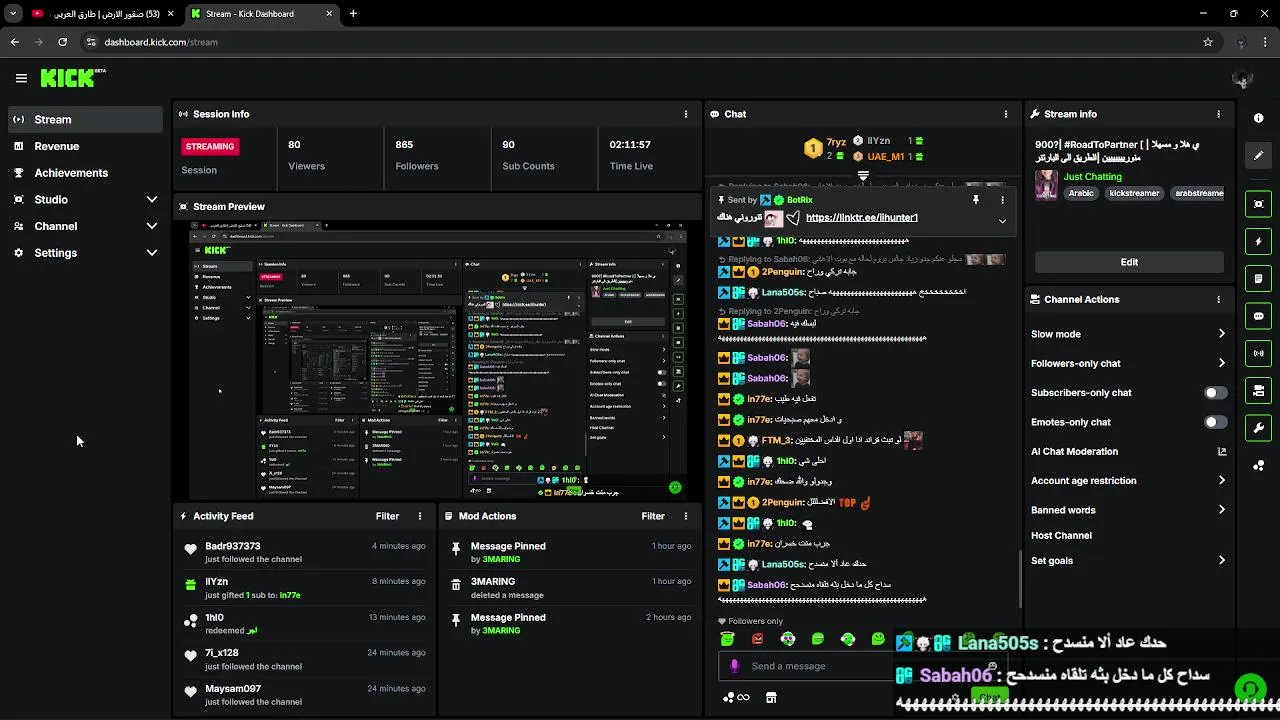Pick the red angry emote in quick emotes
The image size is (1280, 720).
(x=758, y=639)
